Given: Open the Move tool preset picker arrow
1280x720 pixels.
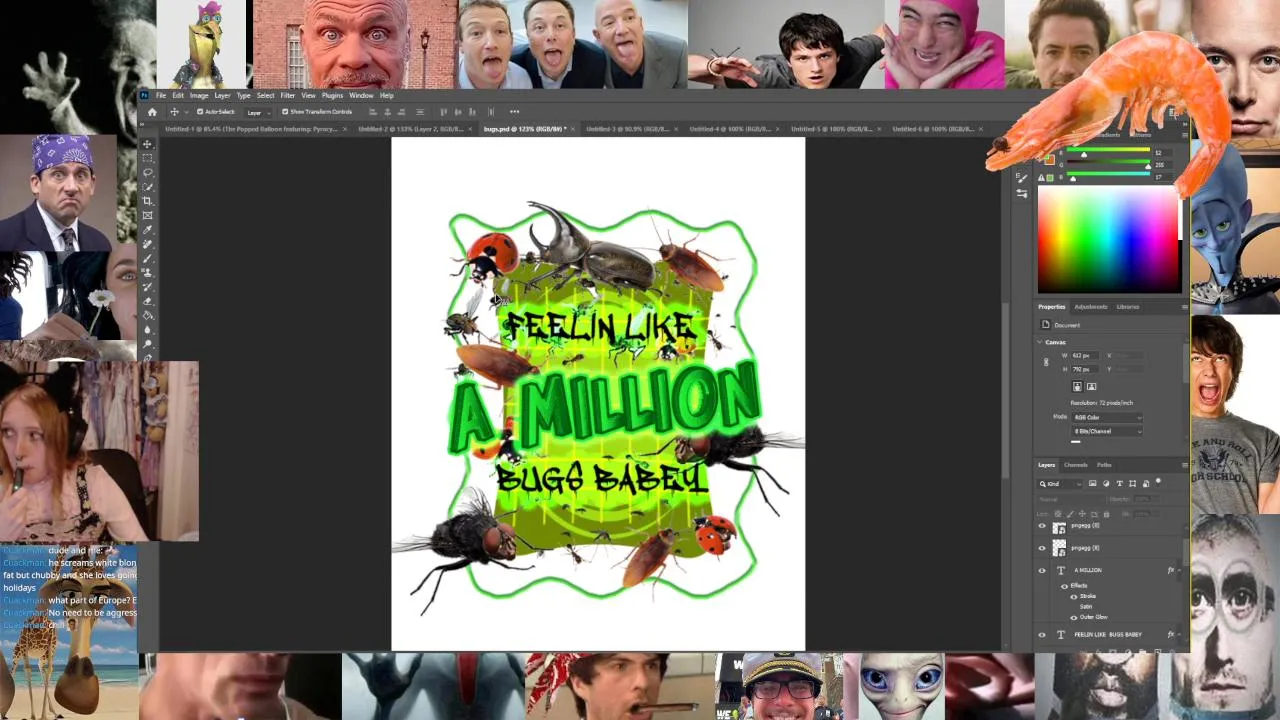Looking at the screenshot, I should pyautogui.click(x=187, y=112).
